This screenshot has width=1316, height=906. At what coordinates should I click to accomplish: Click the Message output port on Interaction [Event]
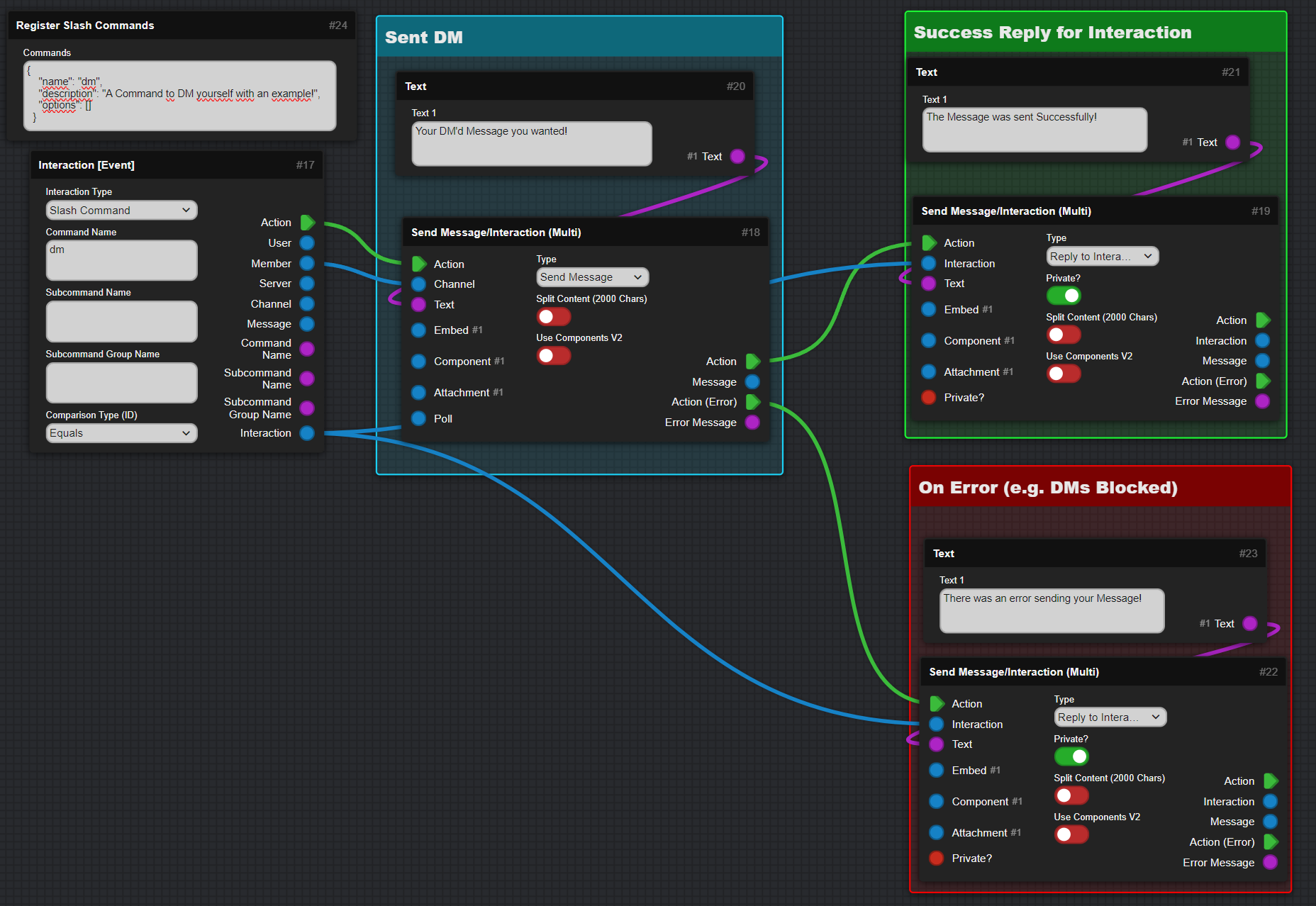click(x=307, y=324)
